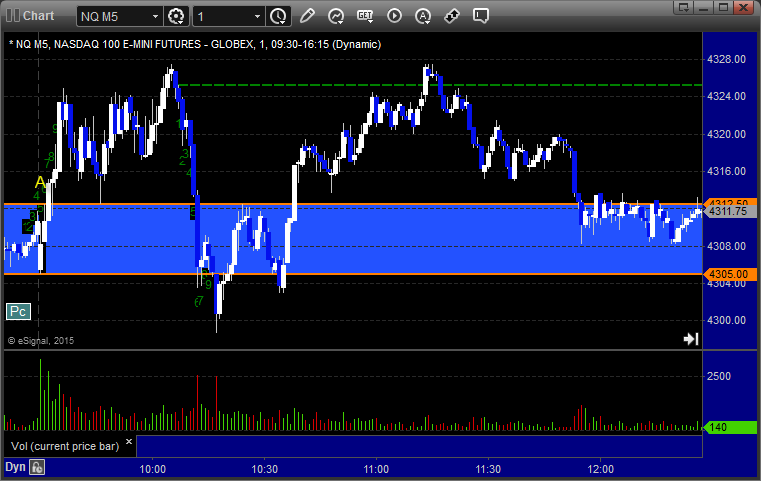Toggle the Dyn lock icon
This screenshot has width=761, height=481.
pyautogui.click(x=37, y=467)
